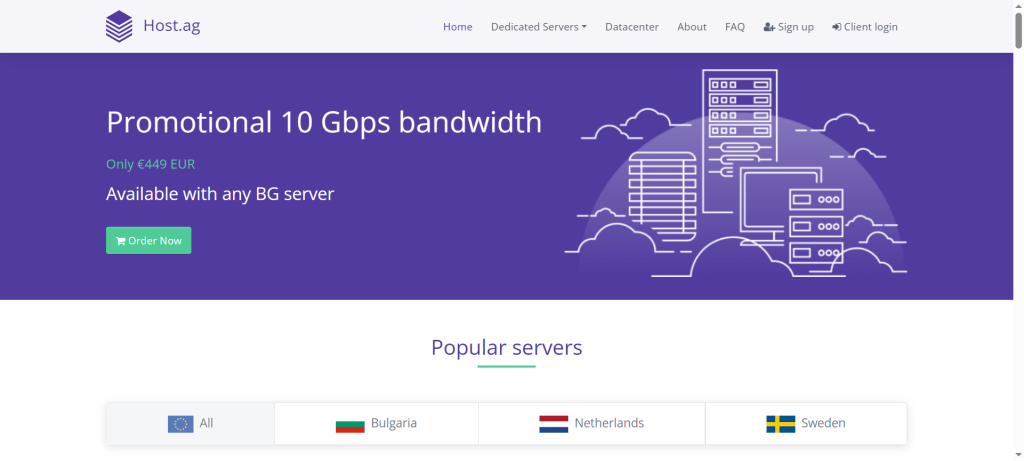Screen dimensions: 1024x461
Task: Click the Only €449 EUR price text
Action: point(151,164)
